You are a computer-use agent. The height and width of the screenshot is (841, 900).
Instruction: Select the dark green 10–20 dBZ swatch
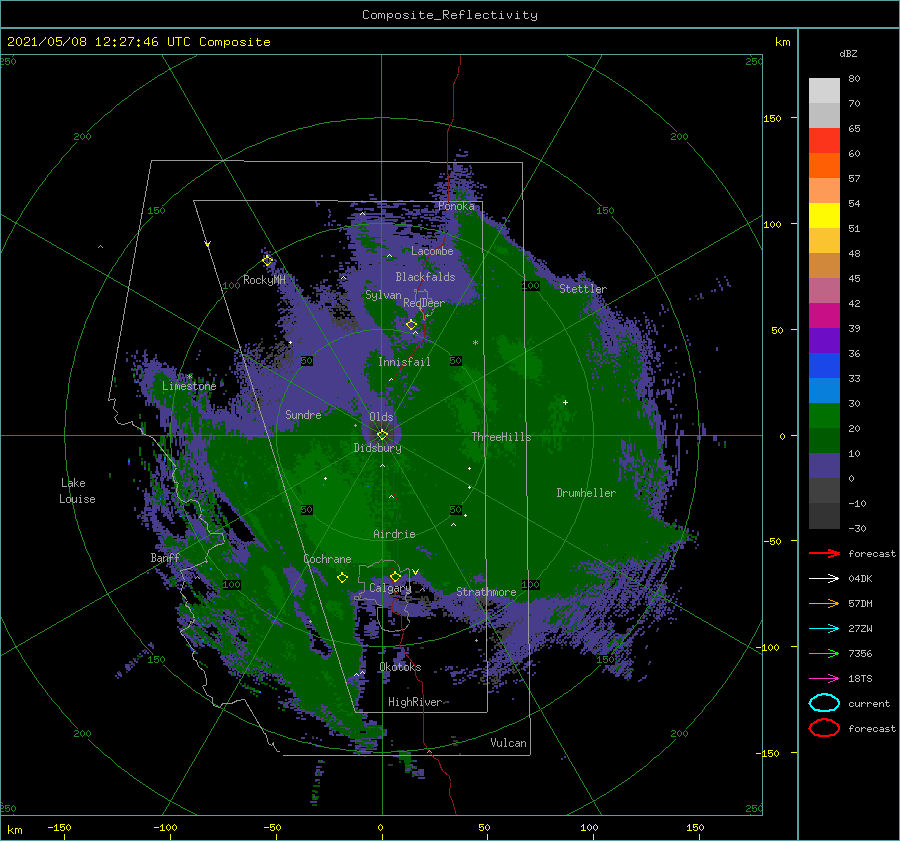pos(824,440)
